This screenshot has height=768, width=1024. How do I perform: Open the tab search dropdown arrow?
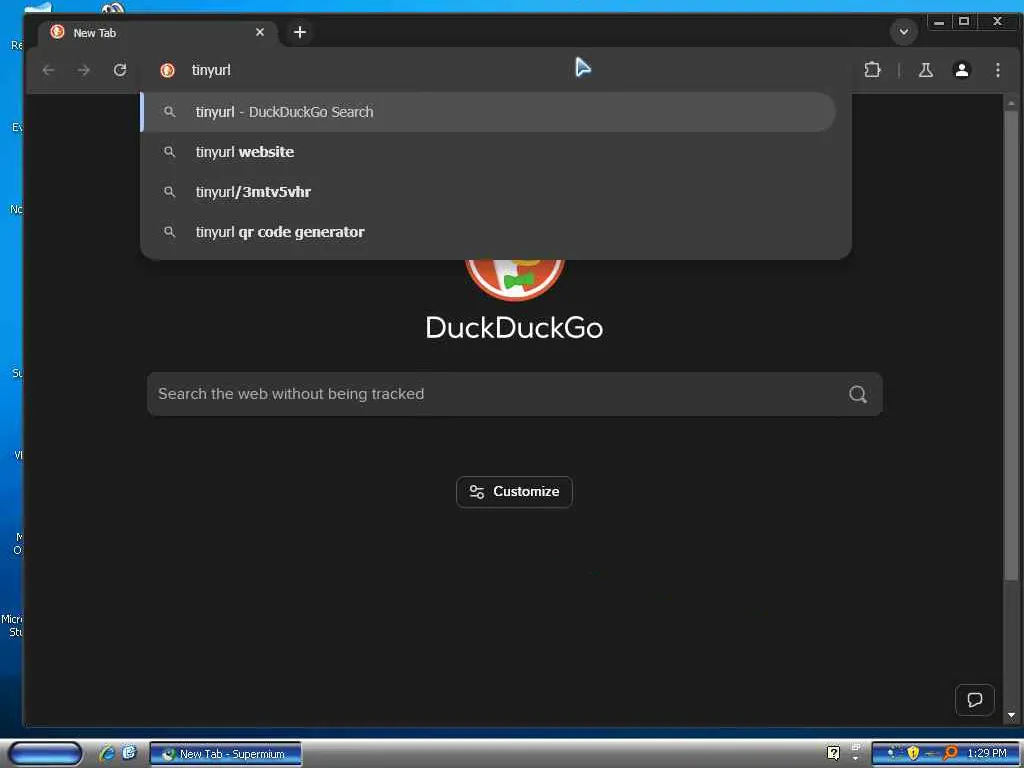(x=904, y=32)
